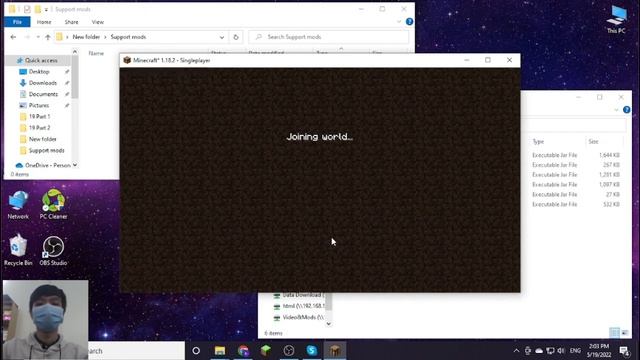The height and width of the screenshot is (360, 640).
Task: Expand the recent locations dropdown arrow
Action: tap(38, 37)
